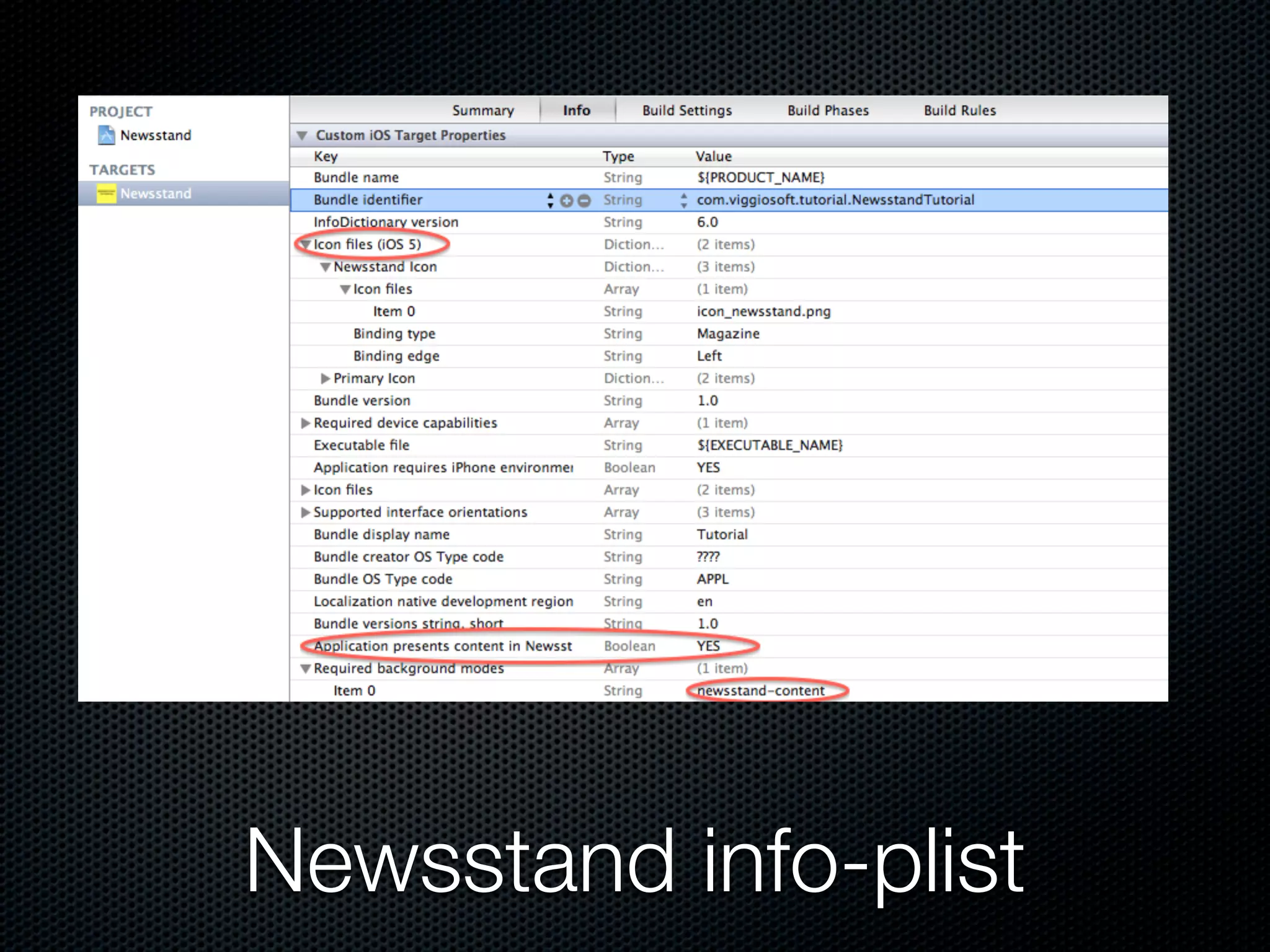Select Item 0 under Newsstand Icon files
The width and height of the screenshot is (1270, 952).
[729, 312]
